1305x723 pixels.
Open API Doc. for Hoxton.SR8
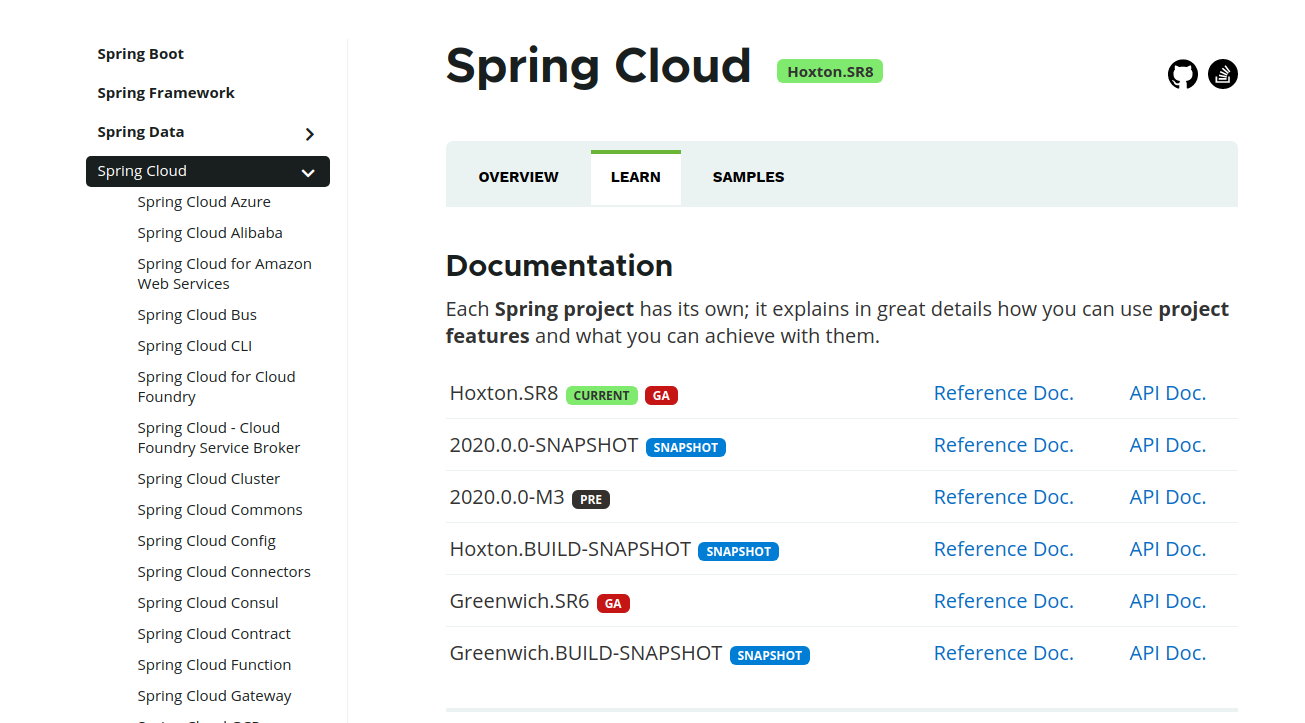pos(1168,393)
